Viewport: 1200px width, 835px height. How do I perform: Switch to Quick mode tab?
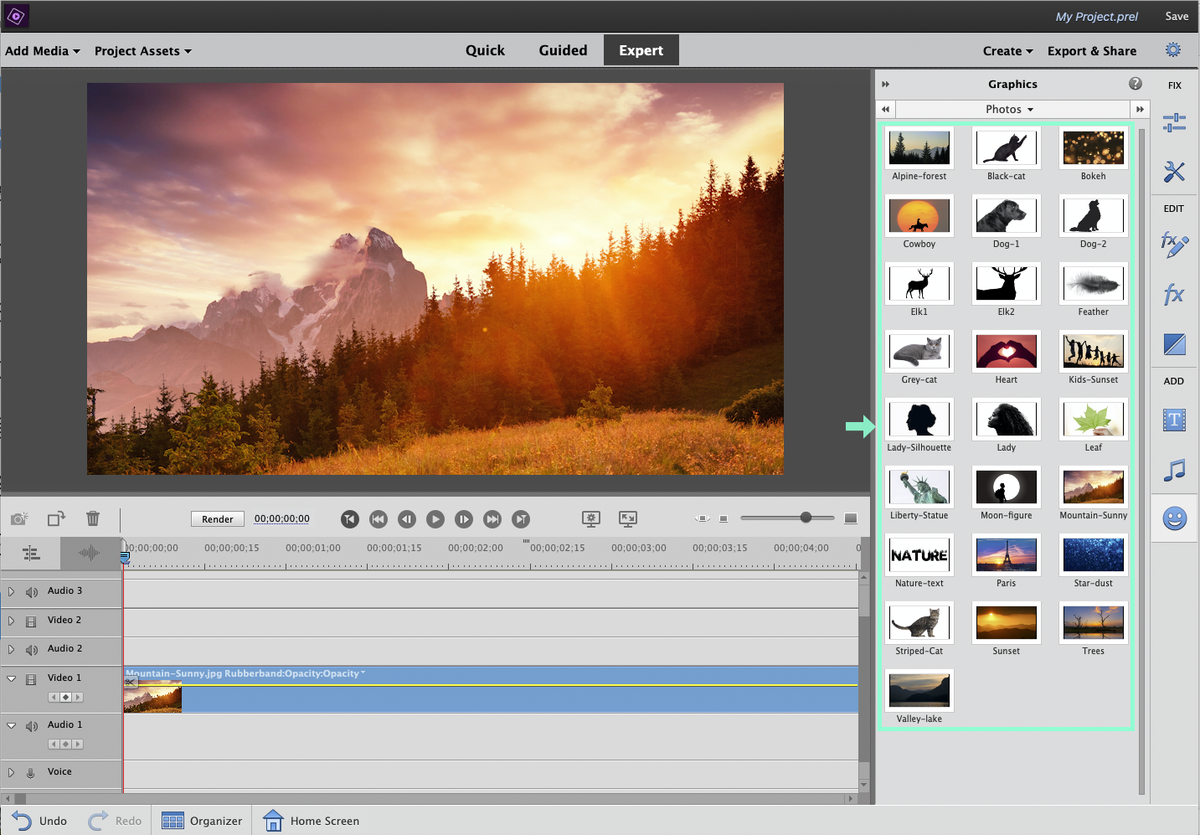485,50
